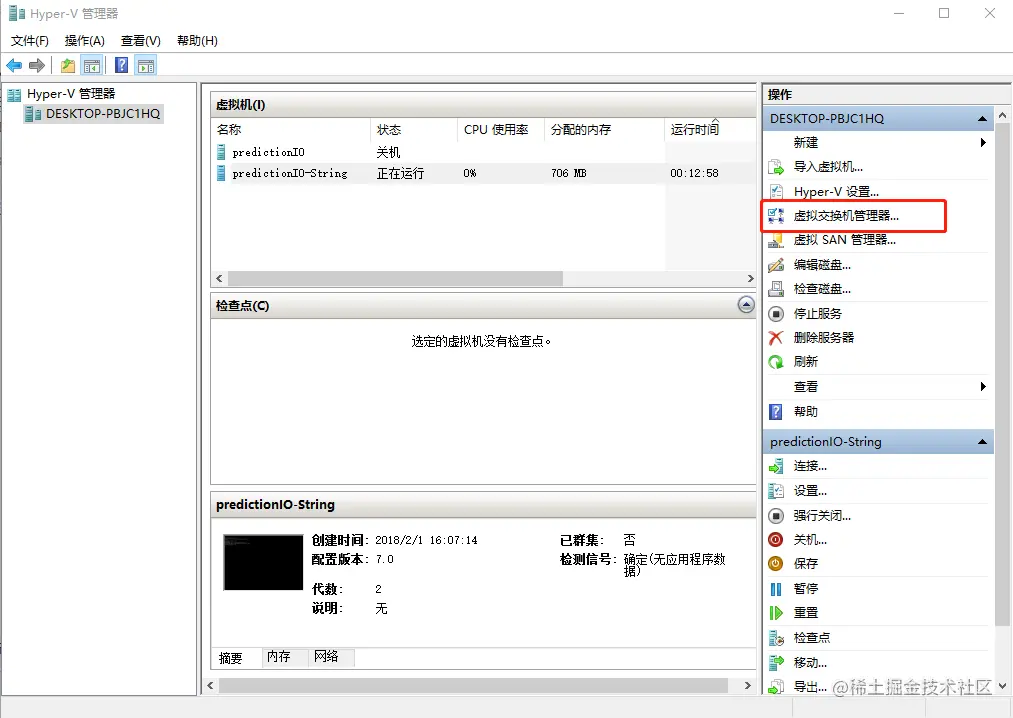This screenshot has height=718, width=1013.
Task: Click the blue 暂停 pause icon
Action: click(x=776, y=589)
